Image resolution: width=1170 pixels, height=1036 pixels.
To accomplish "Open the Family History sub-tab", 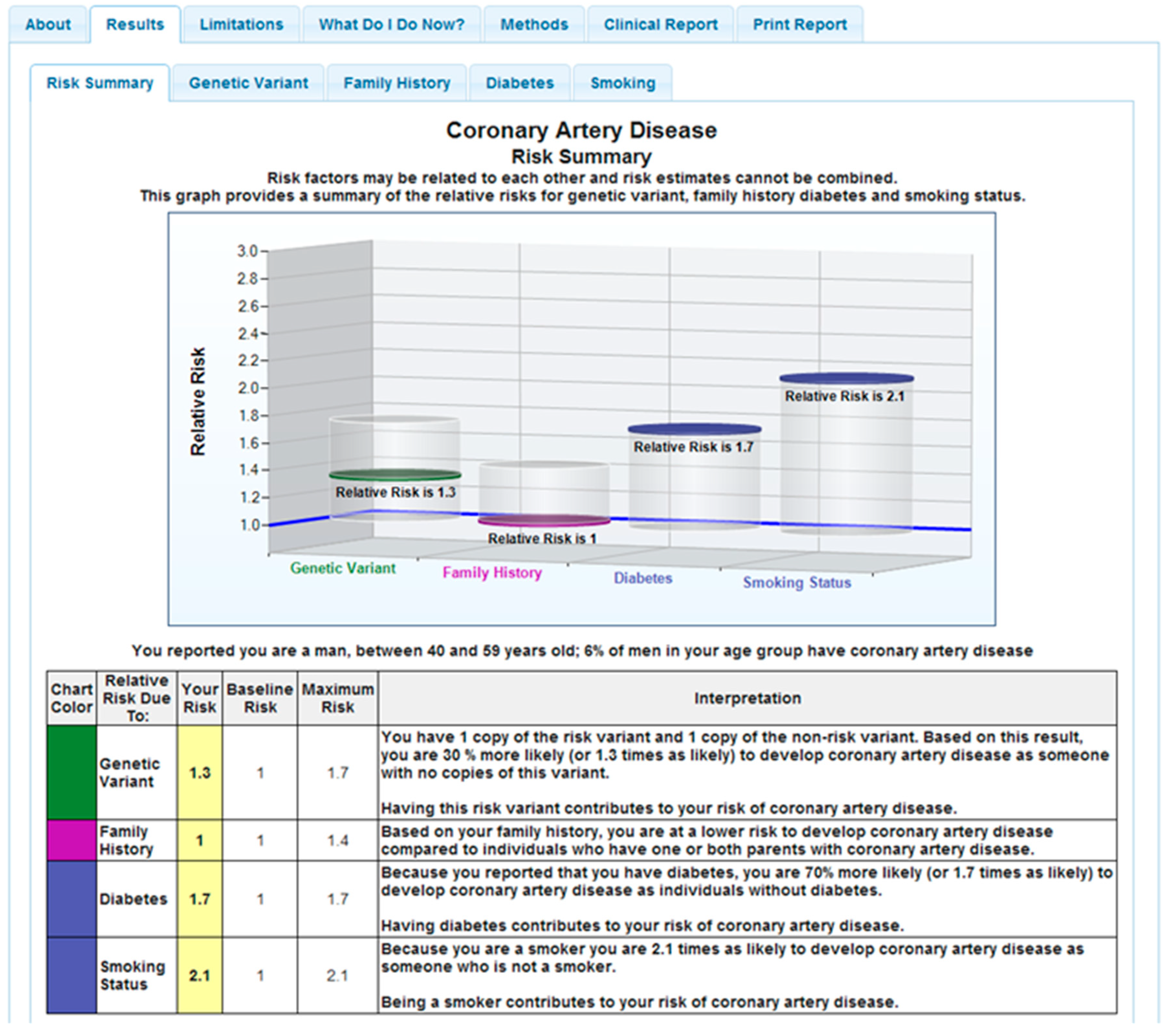I will tap(397, 83).
